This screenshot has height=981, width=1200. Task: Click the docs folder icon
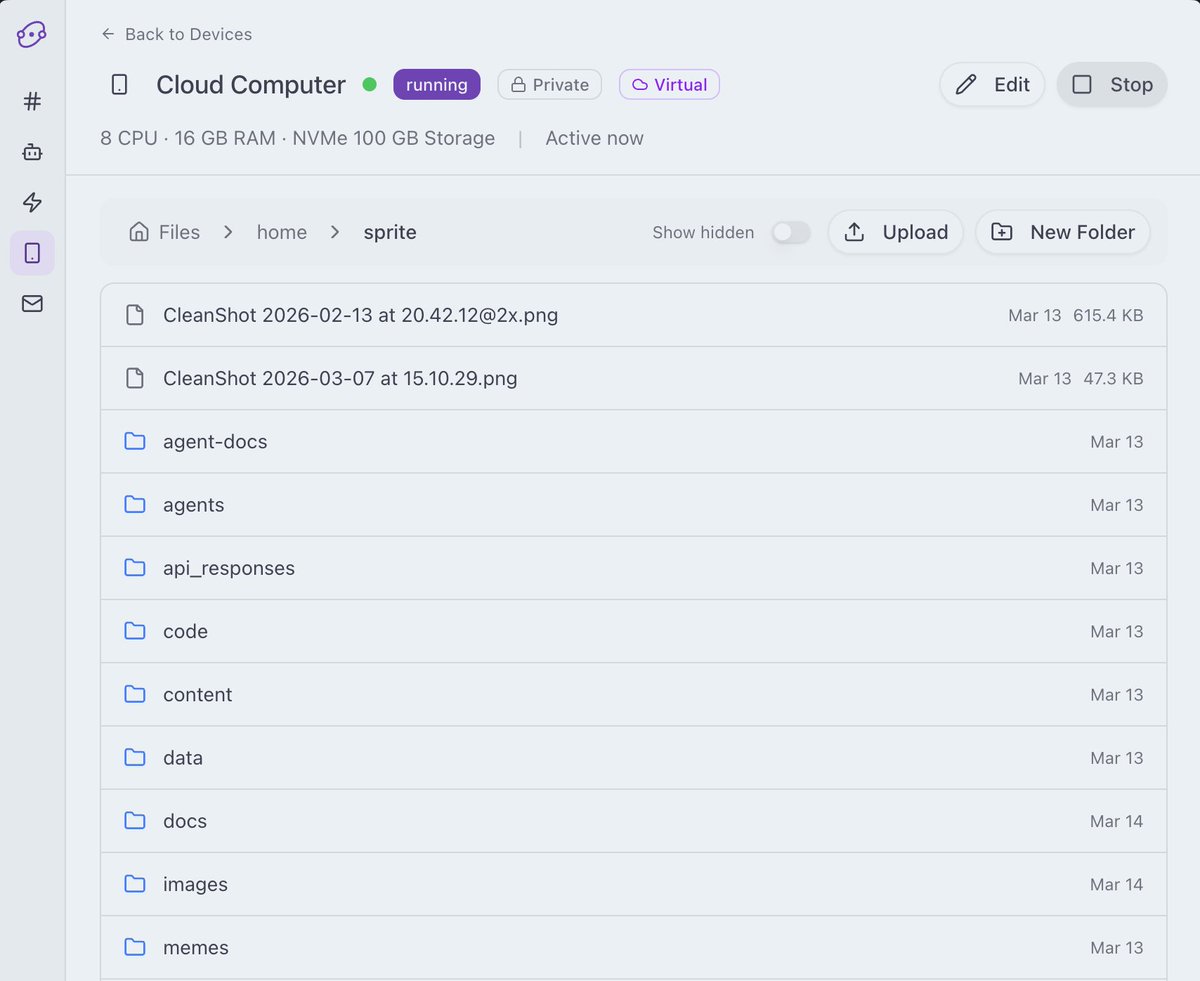point(135,821)
